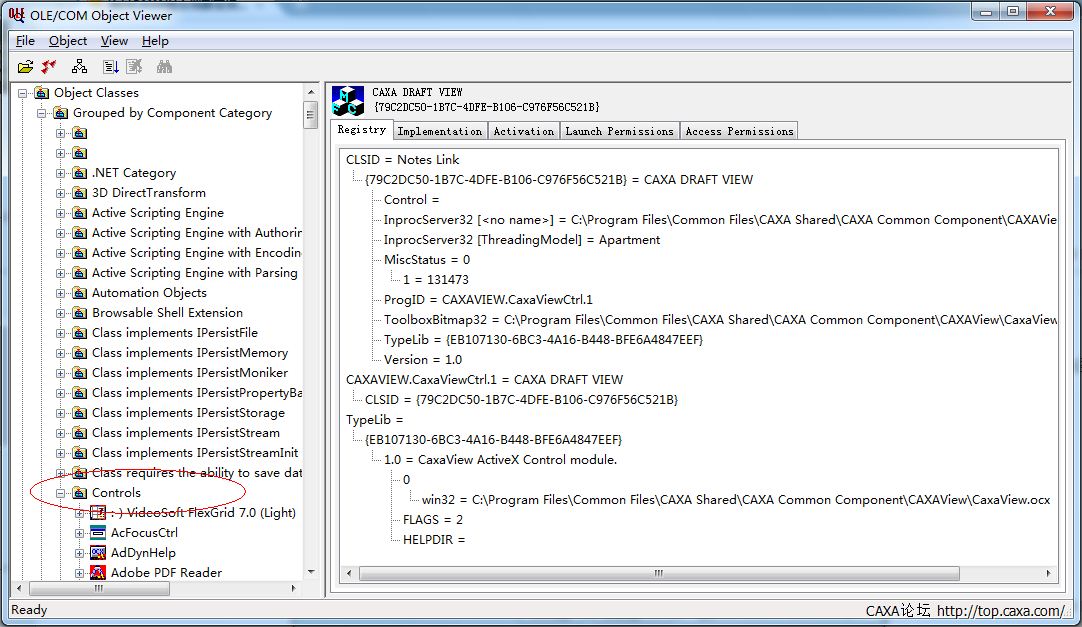Switch to the Launch Permissions tab

(619, 131)
